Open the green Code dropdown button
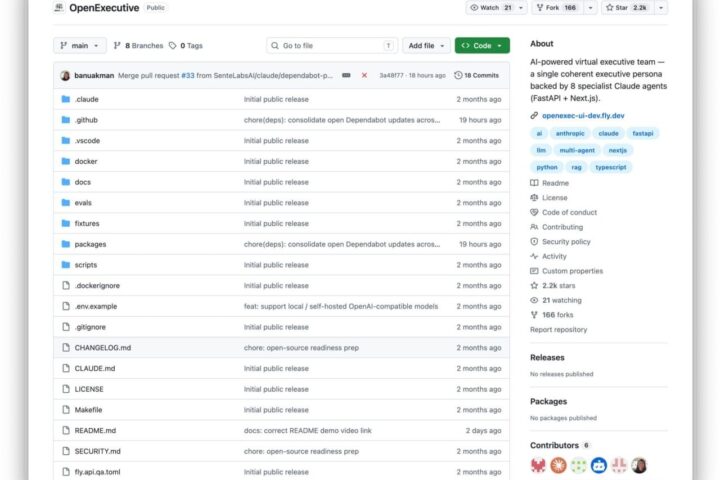This screenshot has width=720, height=480. (482, 45)
